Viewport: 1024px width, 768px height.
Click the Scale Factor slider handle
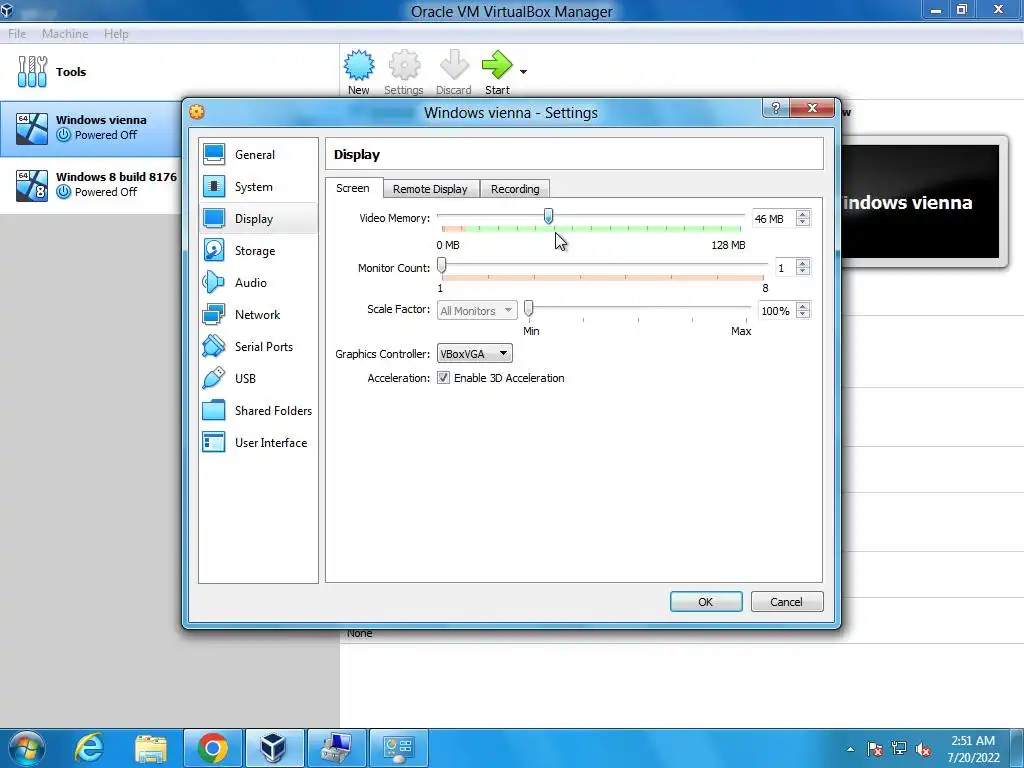point(528,308)
